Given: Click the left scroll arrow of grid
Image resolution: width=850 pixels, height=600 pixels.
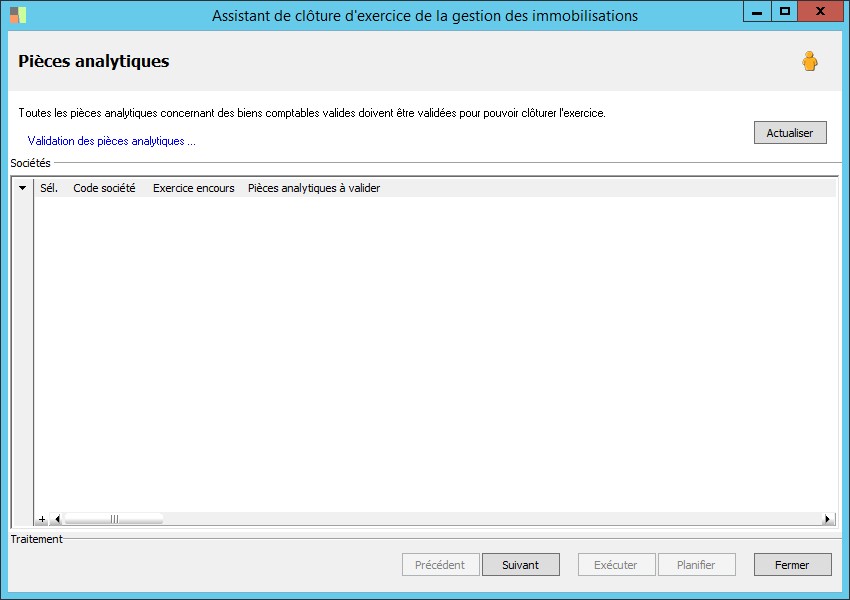Looking at the screenshot, I should [57, 519].
